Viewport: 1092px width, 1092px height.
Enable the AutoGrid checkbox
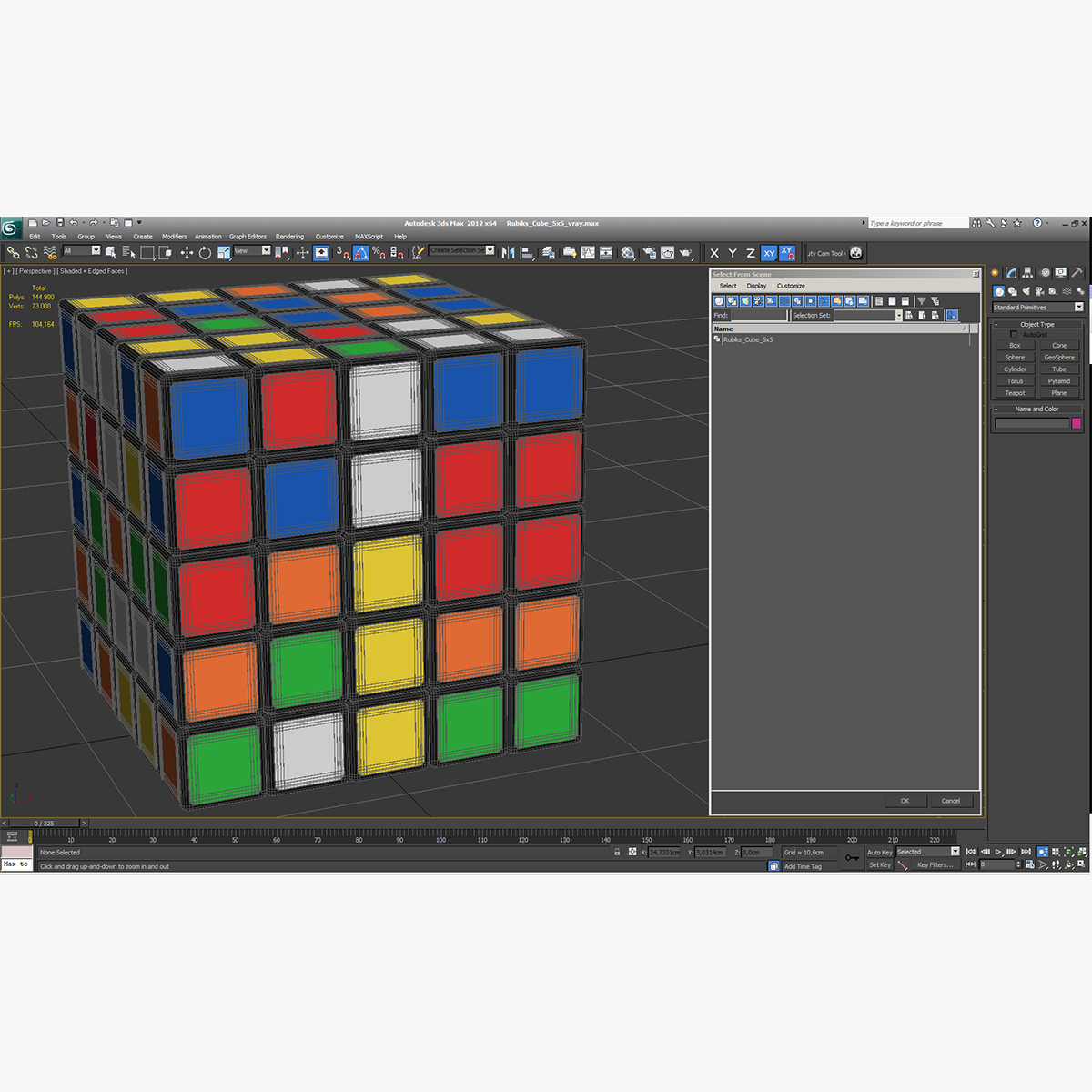[1014, 335]
